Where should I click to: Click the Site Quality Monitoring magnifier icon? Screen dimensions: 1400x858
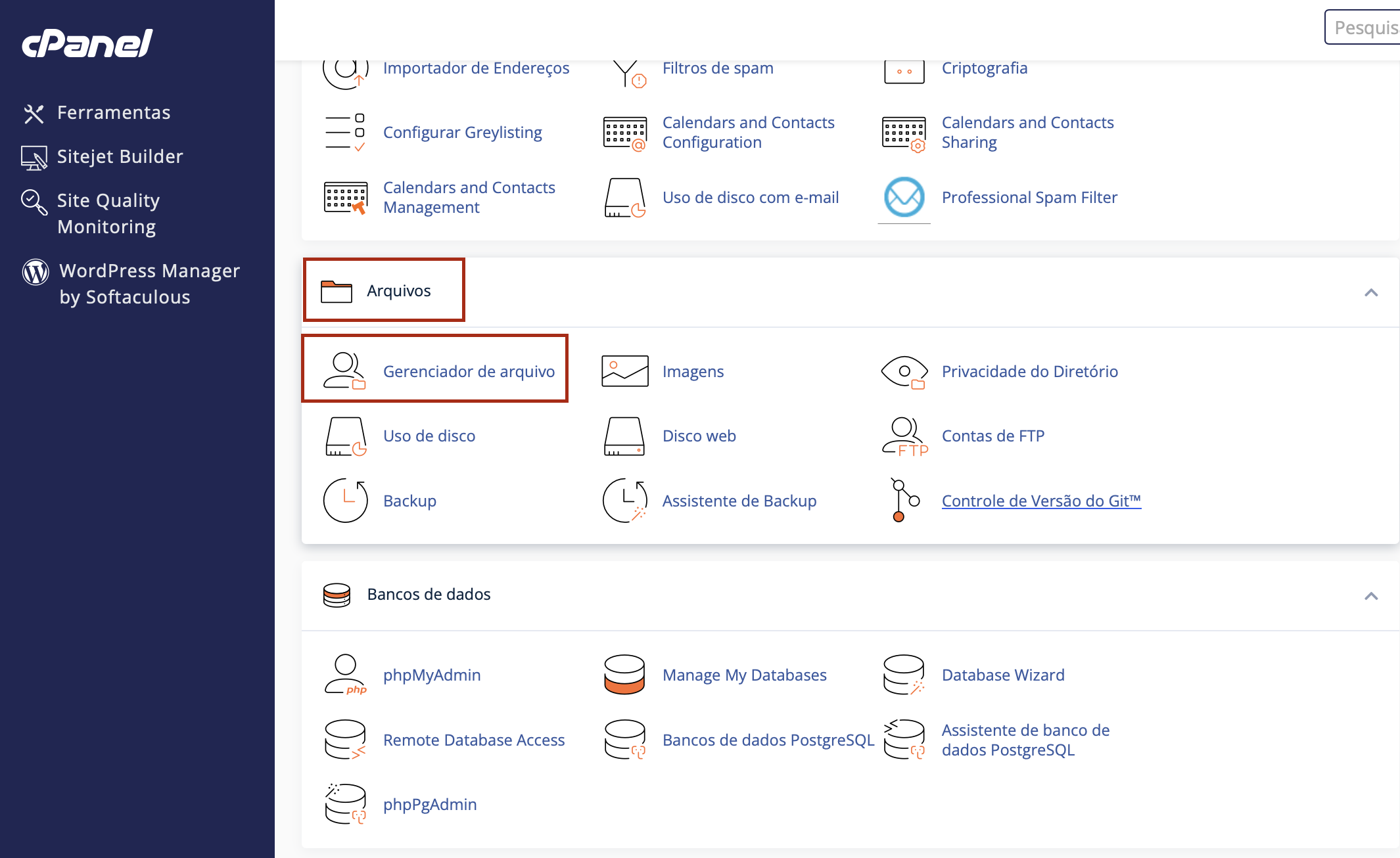pyautogui.click(x=34, y=202)
